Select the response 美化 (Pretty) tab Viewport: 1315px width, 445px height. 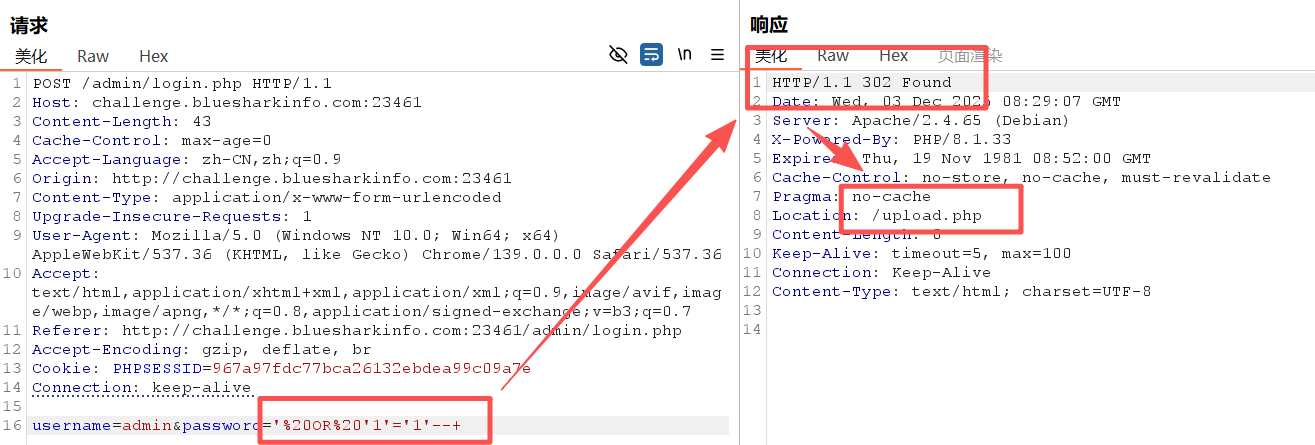tap(771, 56)
